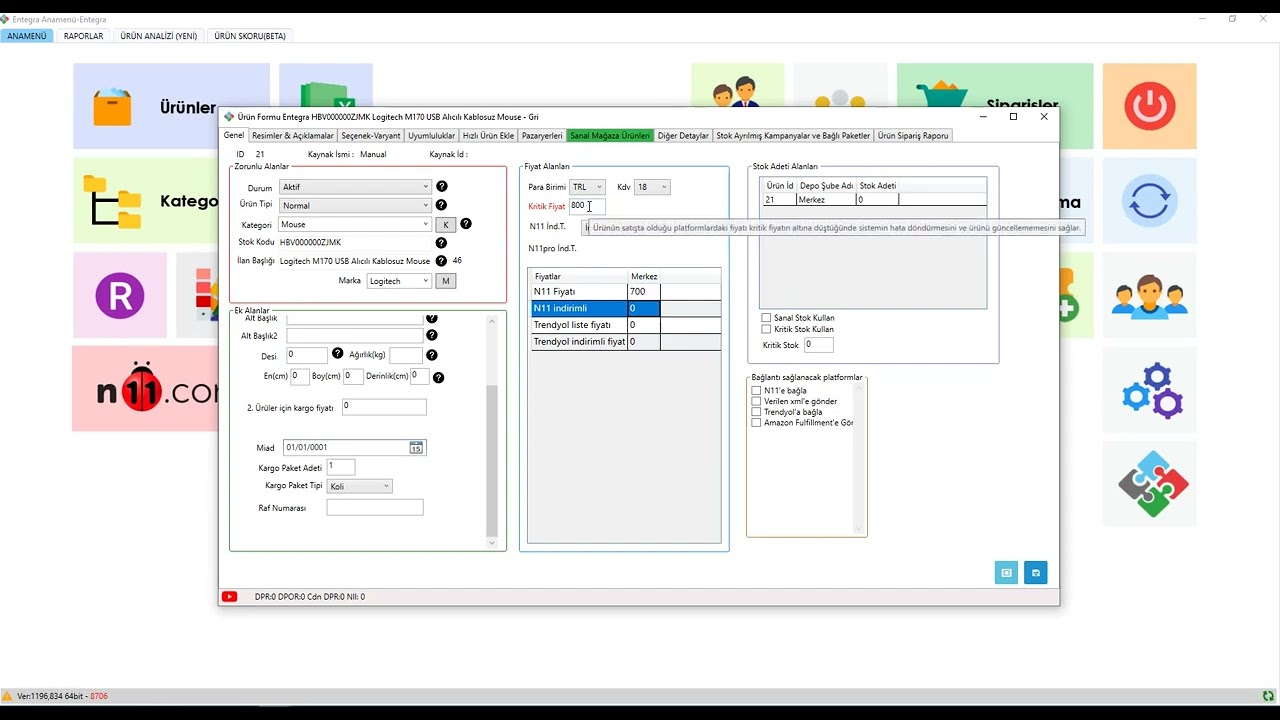Click the help icon beside Alt Başlık2

coord(432,336)
